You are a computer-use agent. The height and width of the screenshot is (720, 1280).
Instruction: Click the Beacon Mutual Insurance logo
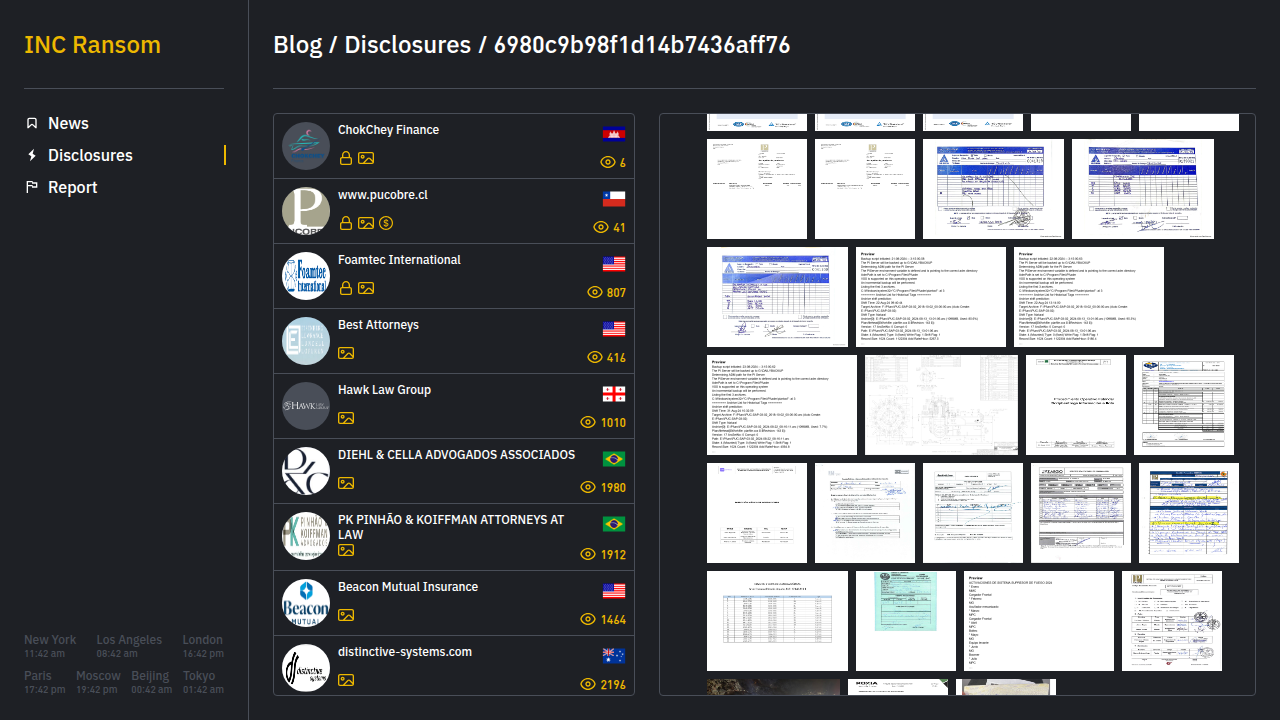(306, 601)
